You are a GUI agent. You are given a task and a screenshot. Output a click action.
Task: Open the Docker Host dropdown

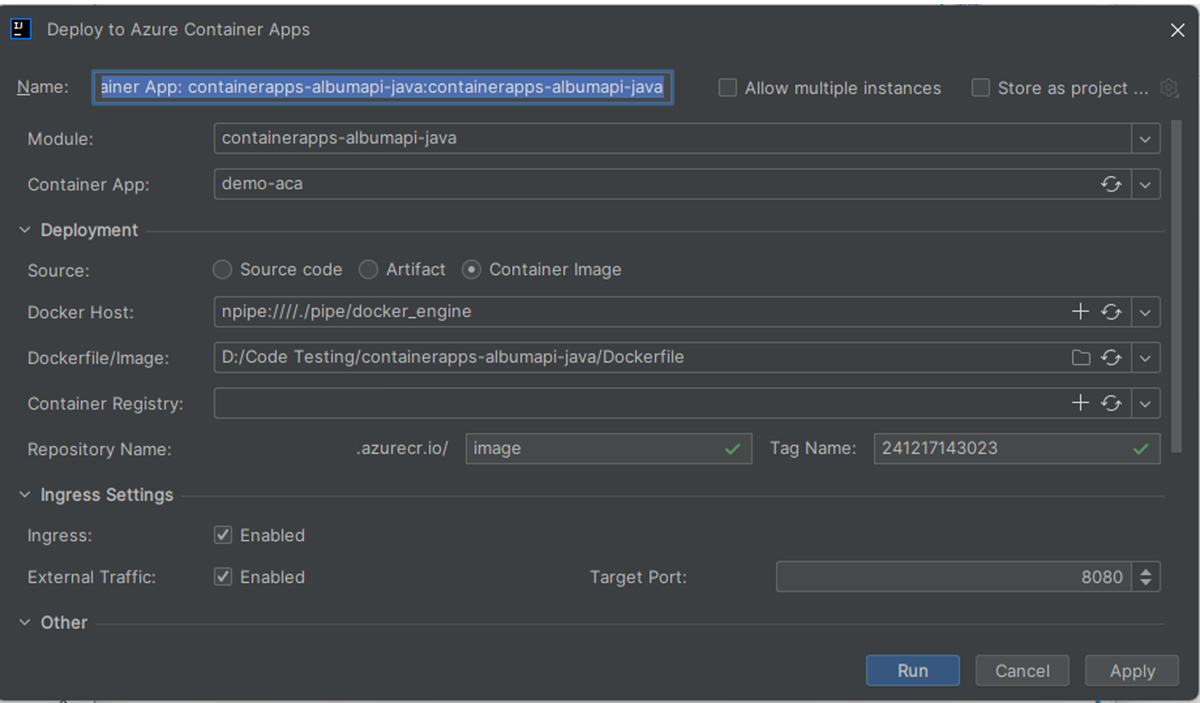pos(1145,311)
